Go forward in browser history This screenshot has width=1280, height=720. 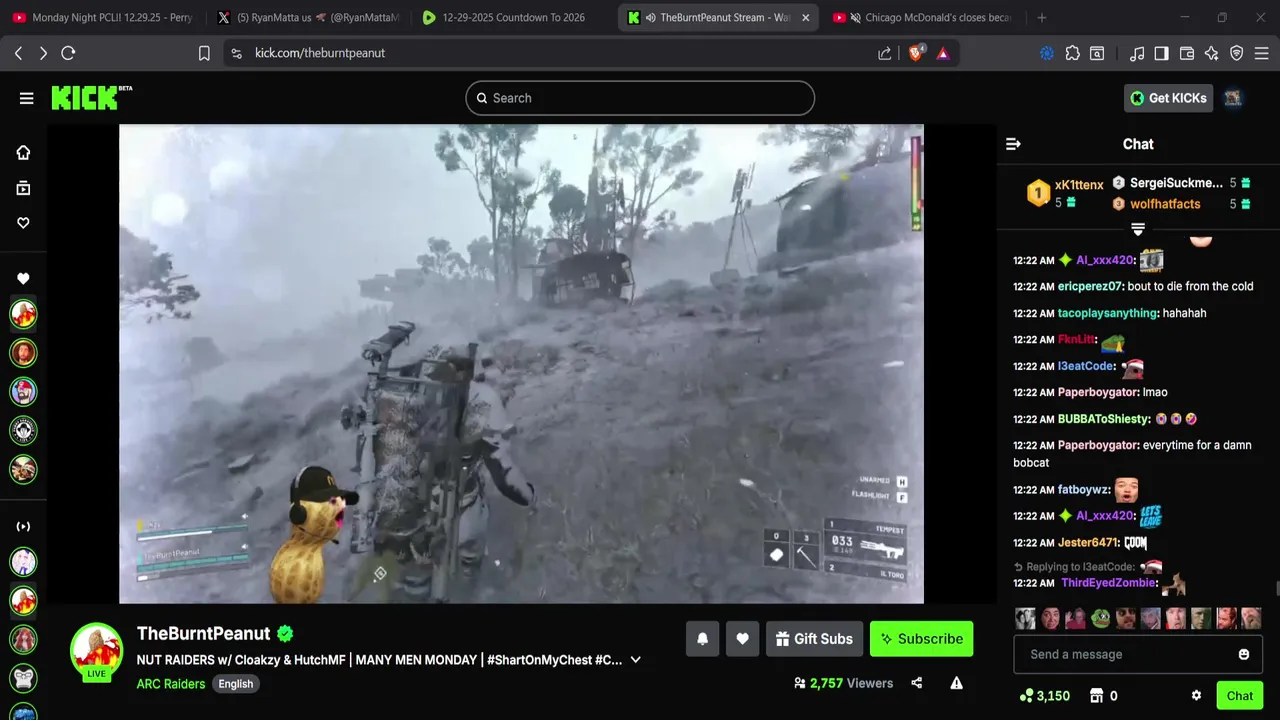(x=43, y=53)
